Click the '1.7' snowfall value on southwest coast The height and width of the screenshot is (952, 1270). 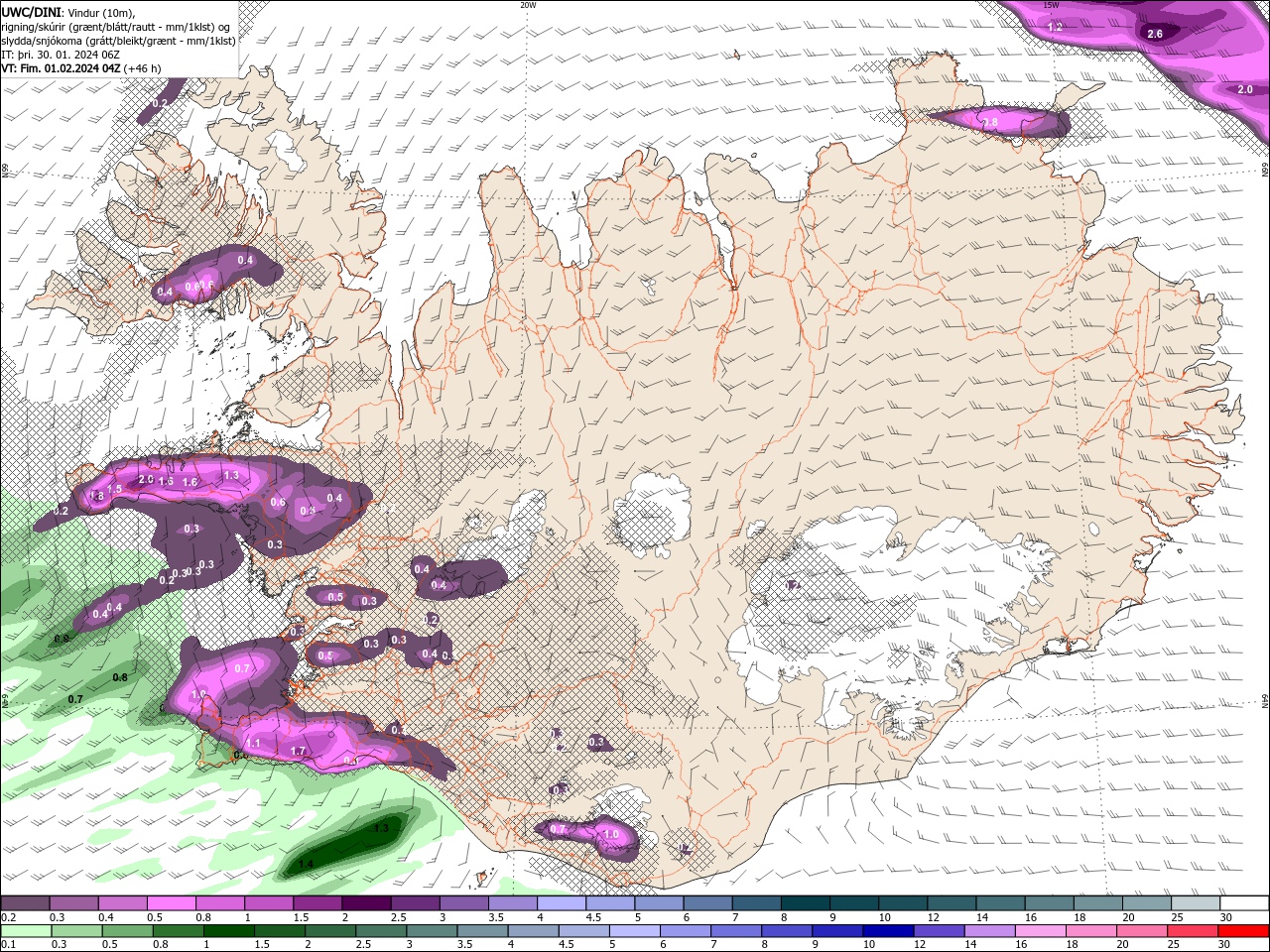click(298, 752)
